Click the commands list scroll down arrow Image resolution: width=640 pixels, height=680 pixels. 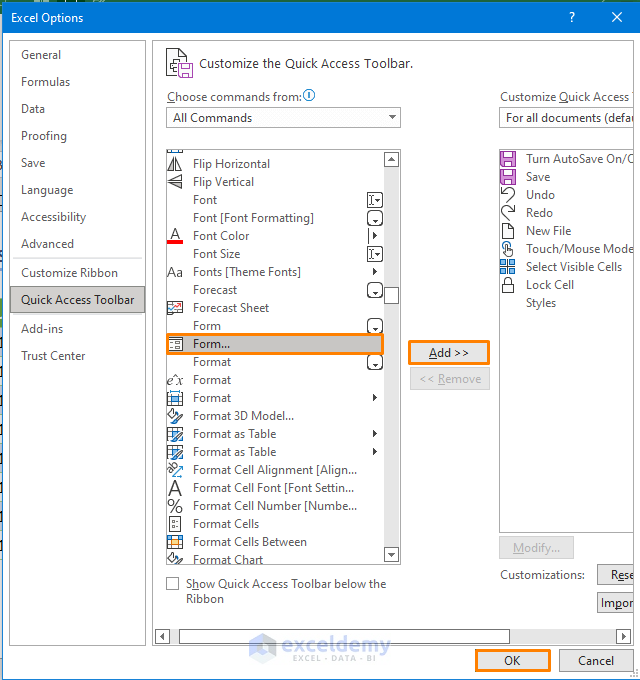[x=392, y=554]
